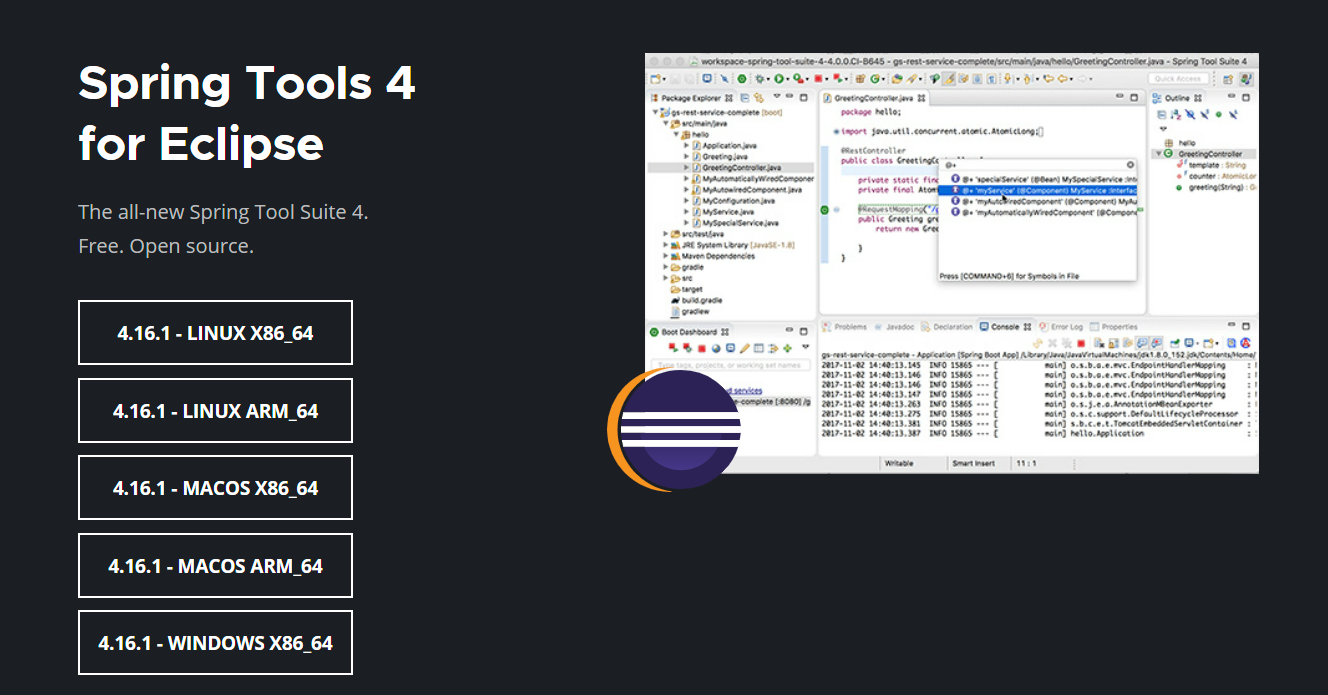Click the '11 : 1' cursor position in the status bar

click(1027, 463)
